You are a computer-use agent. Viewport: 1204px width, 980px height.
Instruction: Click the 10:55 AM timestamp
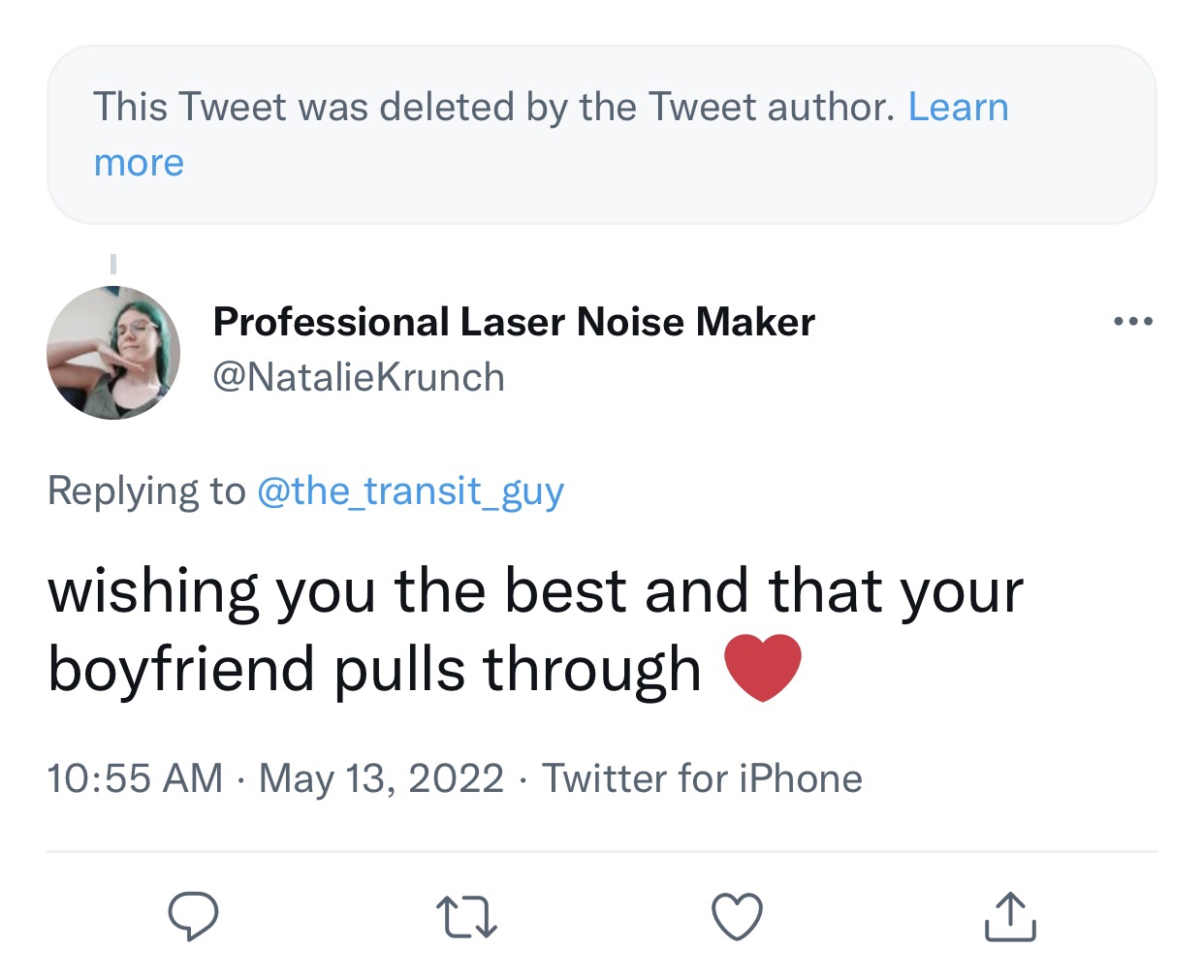click(135, 778)
